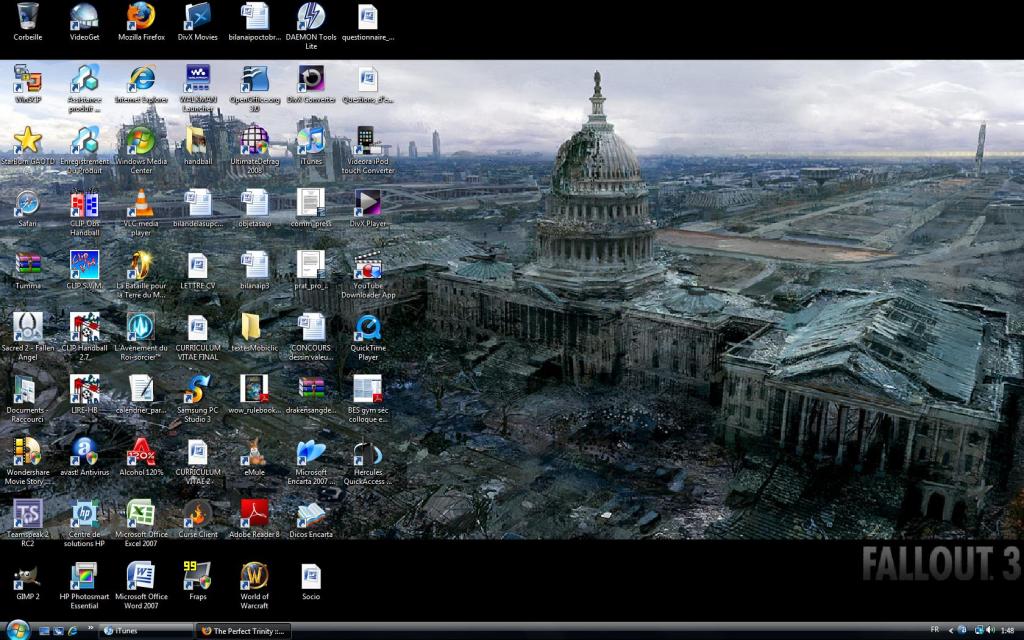Select the drakensangde archive file
Image resolution: width=1024 pixels, height=640 pixels.
(x=311, y=394)
